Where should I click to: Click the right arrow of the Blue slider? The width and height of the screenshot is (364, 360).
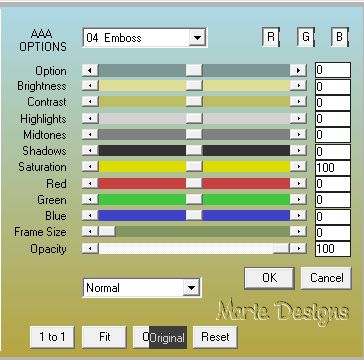coord(298,215)
